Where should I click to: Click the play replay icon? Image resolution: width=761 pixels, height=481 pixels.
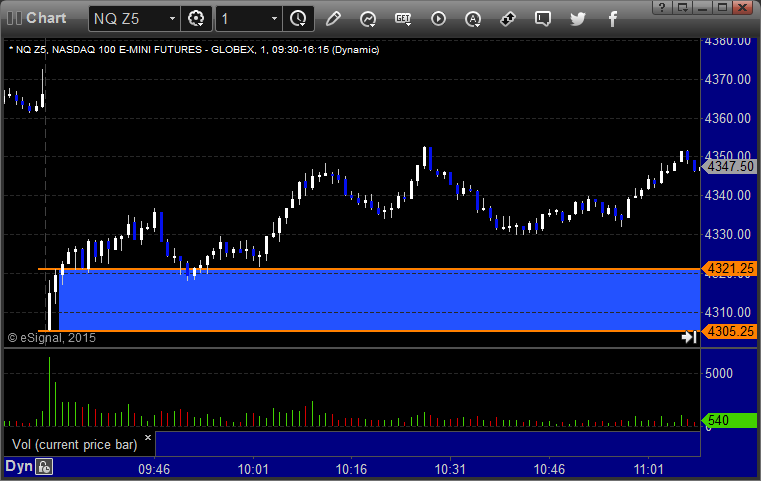pyautogui.click(x=438, y=19)
